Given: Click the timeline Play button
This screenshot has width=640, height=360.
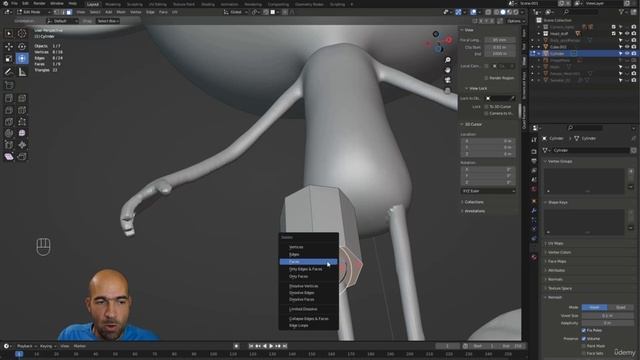Looking at the screenshot, I should click(271, 346).
